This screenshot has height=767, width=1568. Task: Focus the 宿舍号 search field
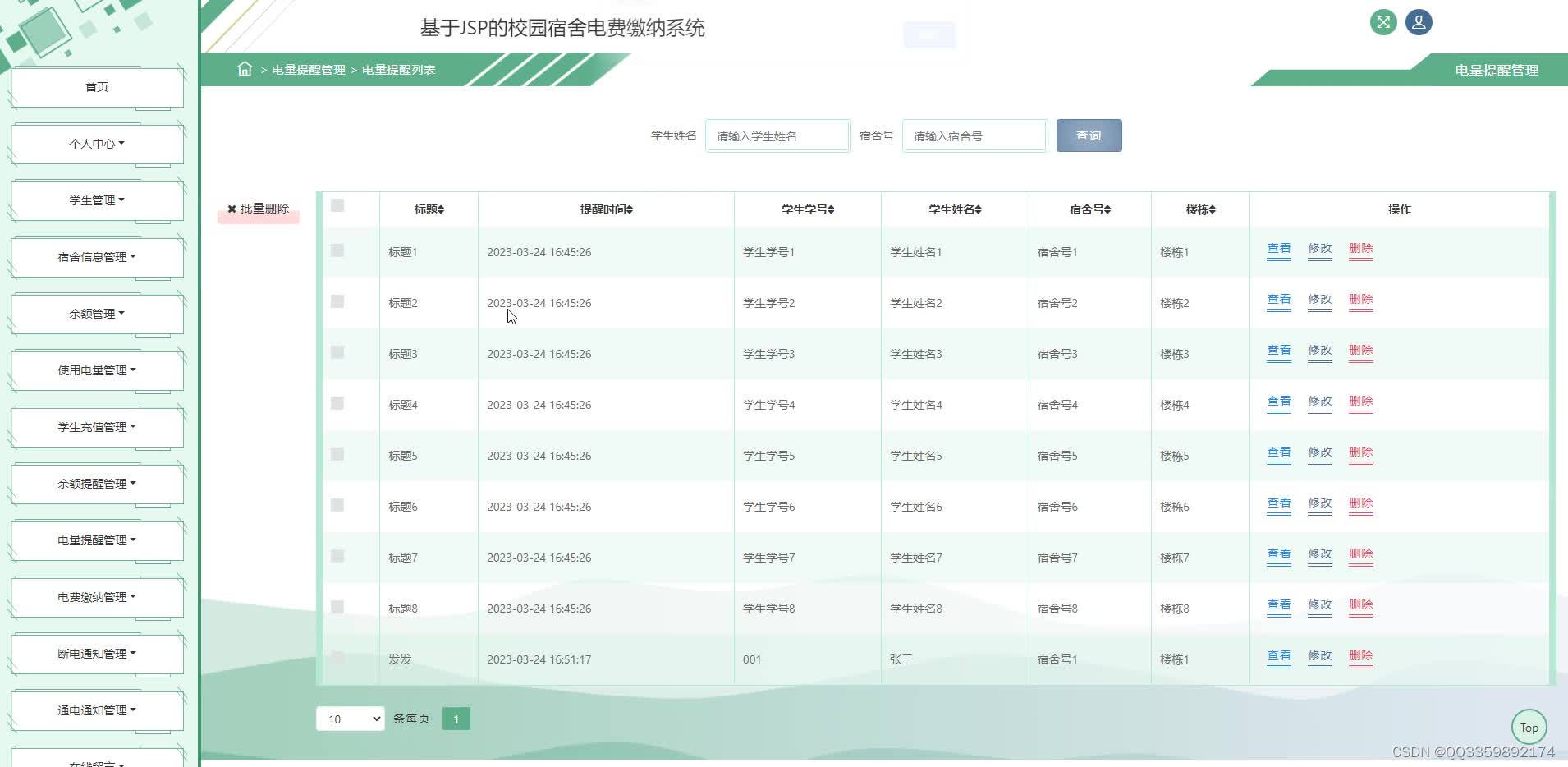[974, 136]
